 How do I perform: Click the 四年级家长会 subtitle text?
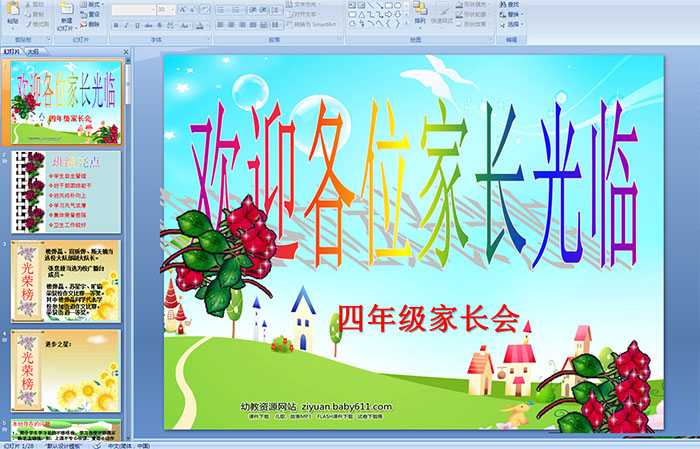[x=429, y=319]
